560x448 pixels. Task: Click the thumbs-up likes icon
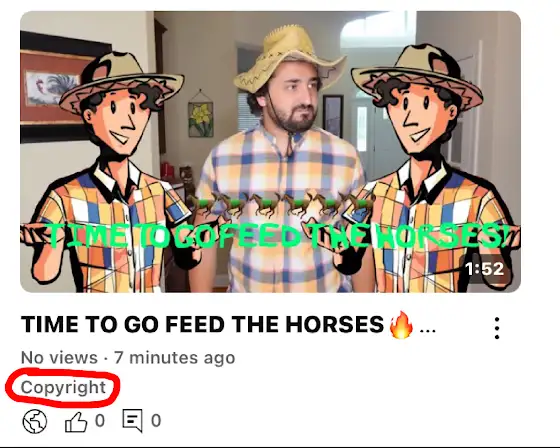pos(76,422)
